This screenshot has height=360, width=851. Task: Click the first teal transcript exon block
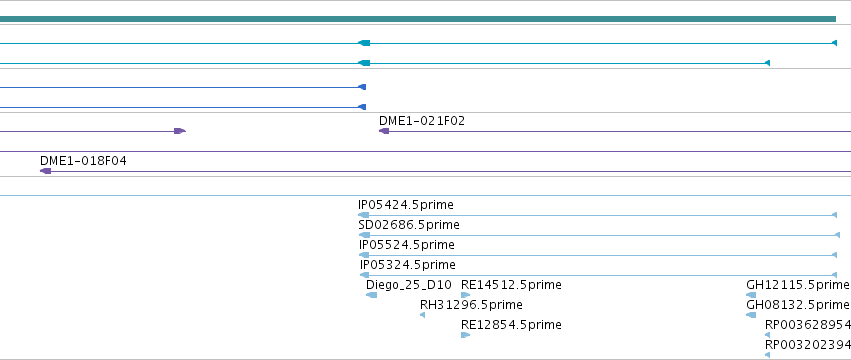click(364, 43)
